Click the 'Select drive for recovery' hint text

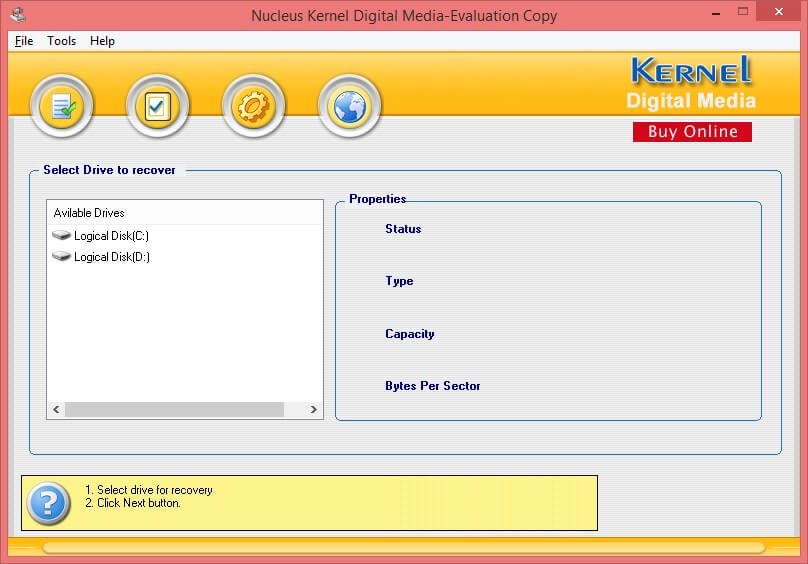155,490
